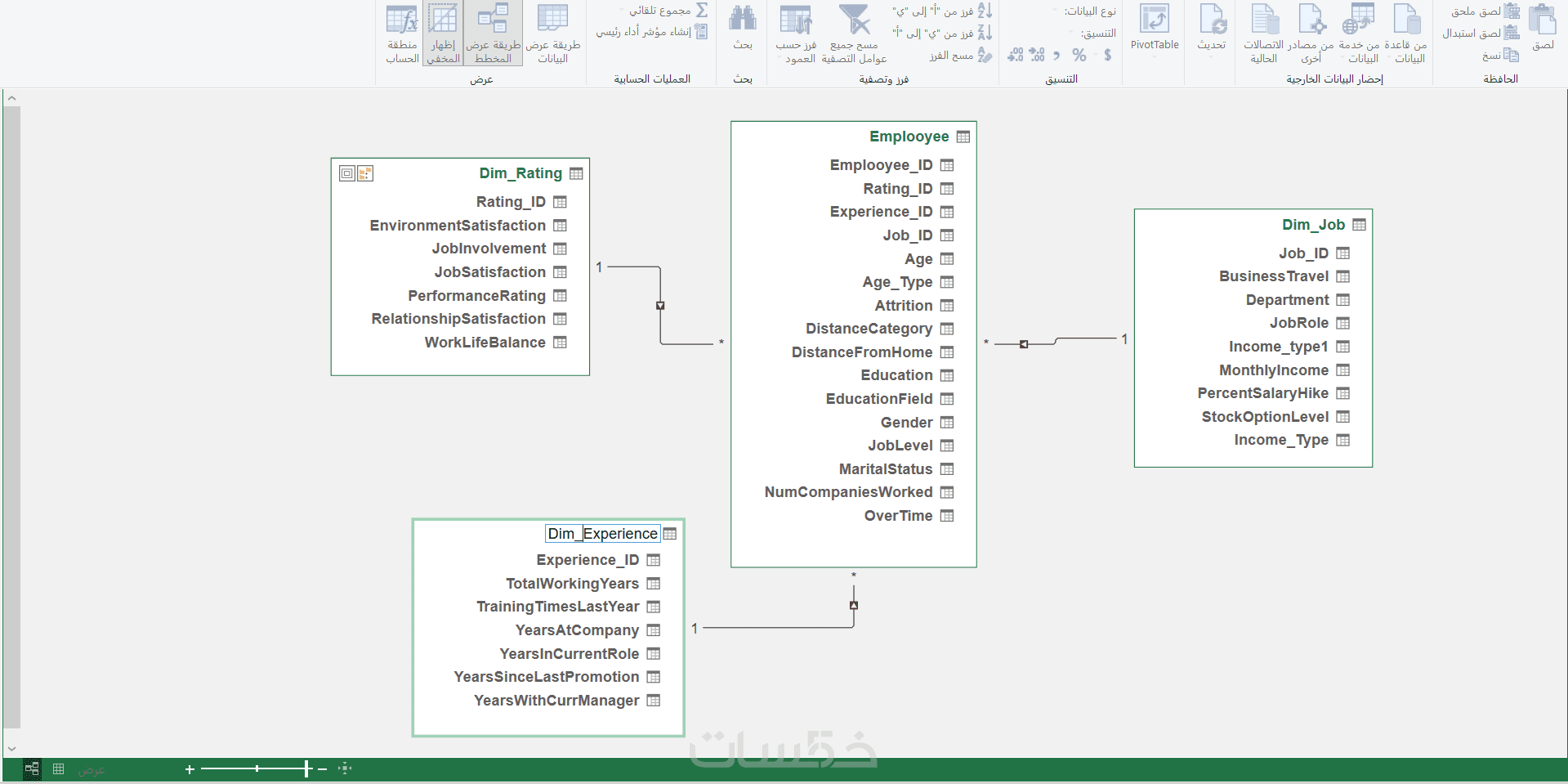Switch to diagram view in status bar
Viewport: 1568px width, 784px height.
point(32,768)
